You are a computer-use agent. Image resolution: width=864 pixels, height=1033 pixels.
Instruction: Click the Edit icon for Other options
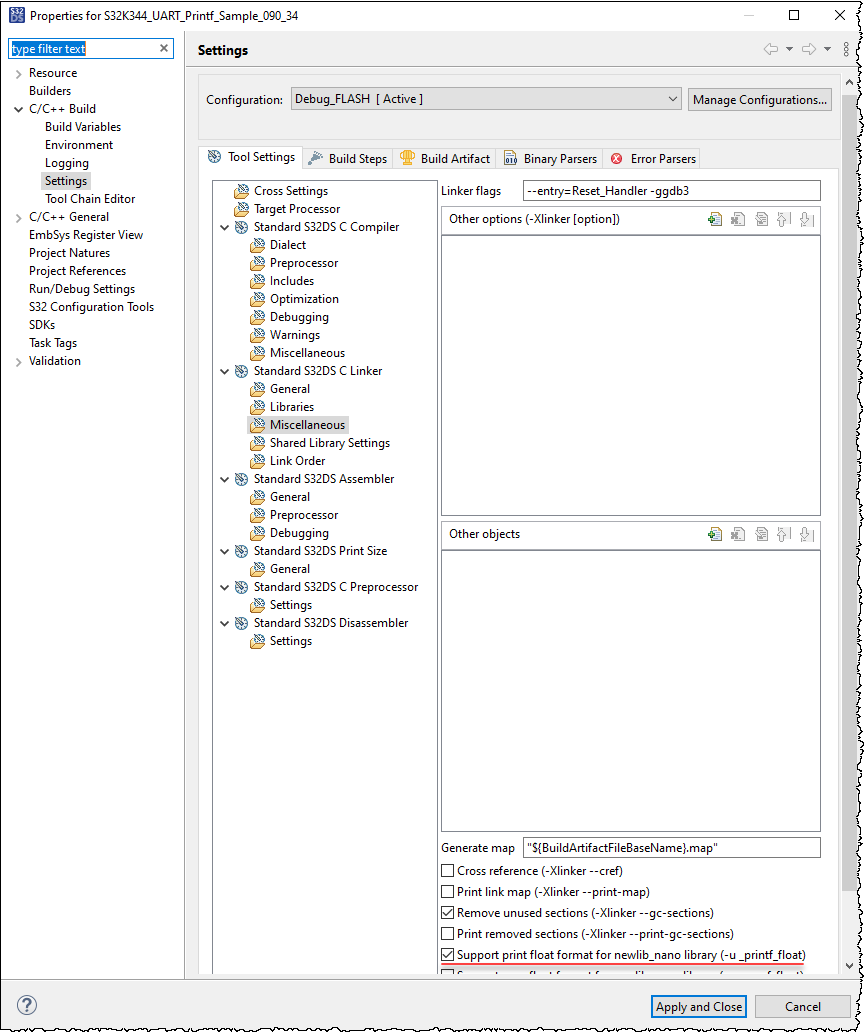click(761, 218)
